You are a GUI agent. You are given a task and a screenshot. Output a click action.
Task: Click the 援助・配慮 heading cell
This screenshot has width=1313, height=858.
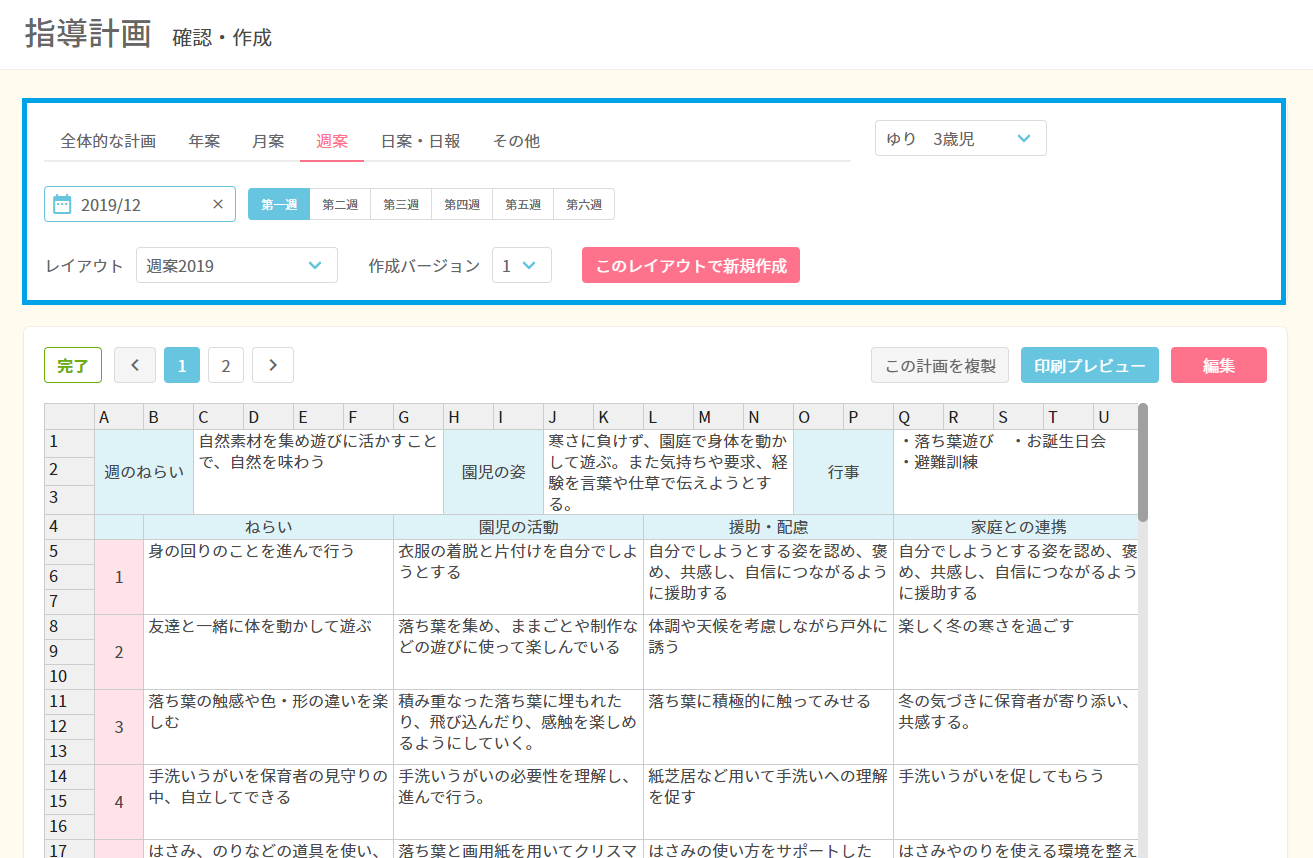pyautogui.click(x=769, y=527)
